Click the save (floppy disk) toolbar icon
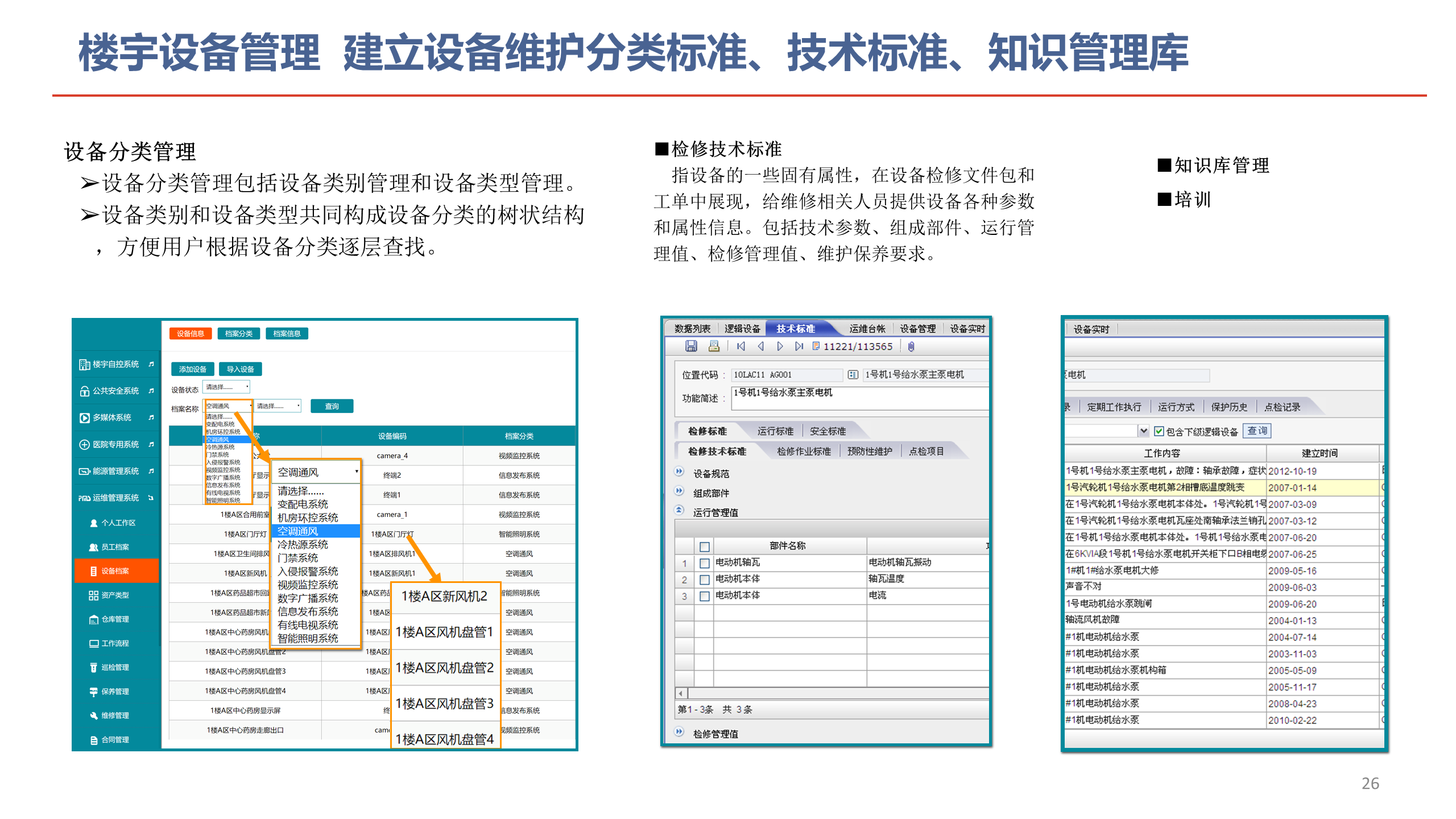 click(x=690, y=346)
